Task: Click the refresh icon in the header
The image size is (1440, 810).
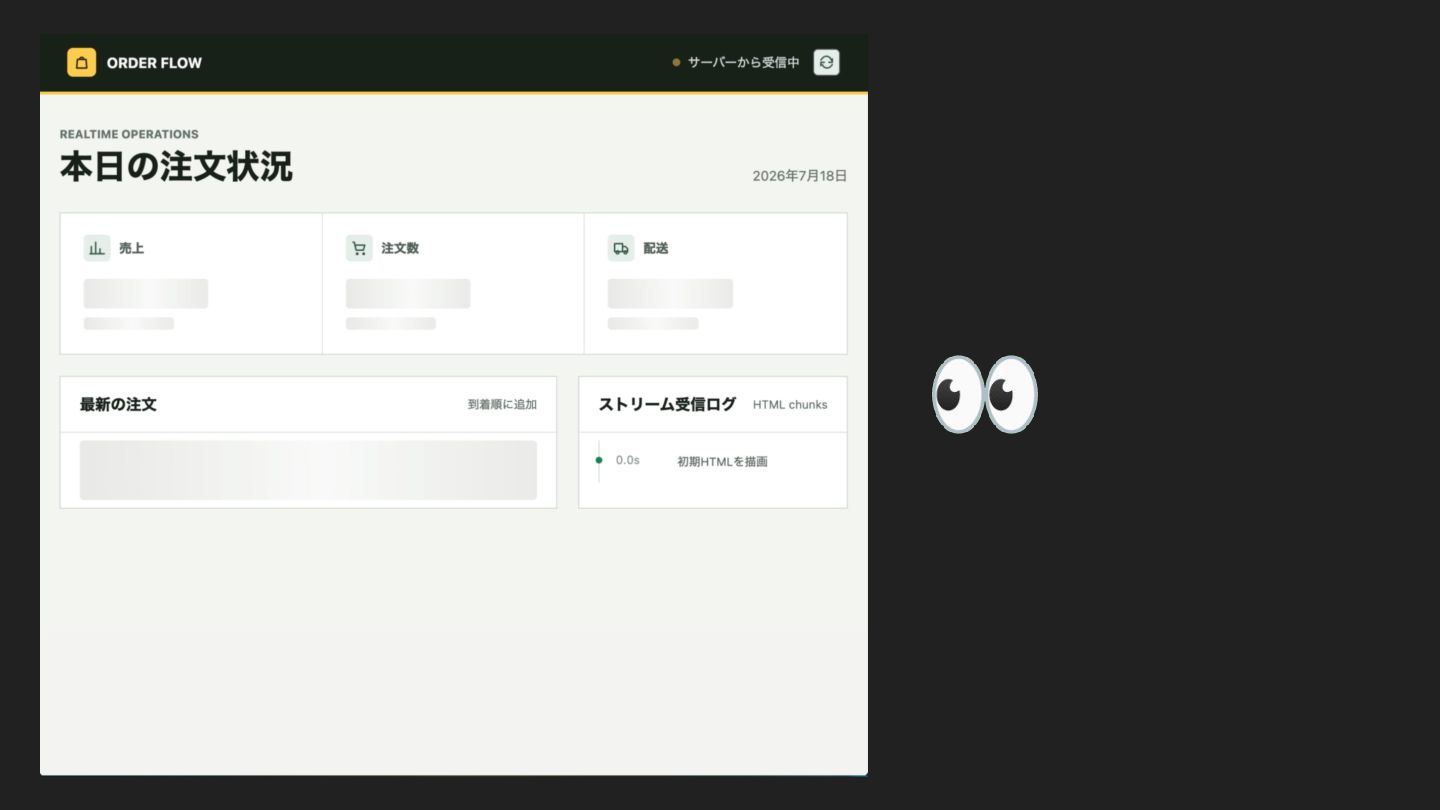Action: tap(826, 62)
